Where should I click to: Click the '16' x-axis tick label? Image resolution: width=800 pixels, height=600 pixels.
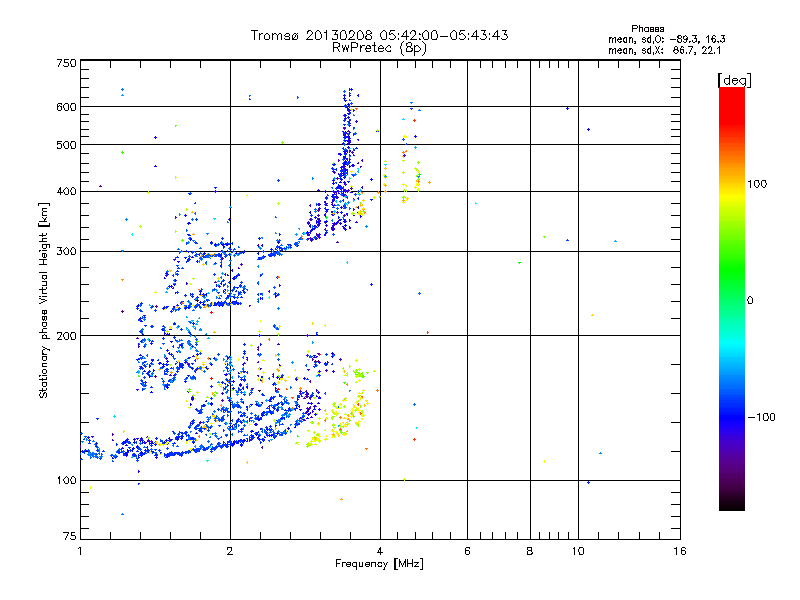(680, 551)
